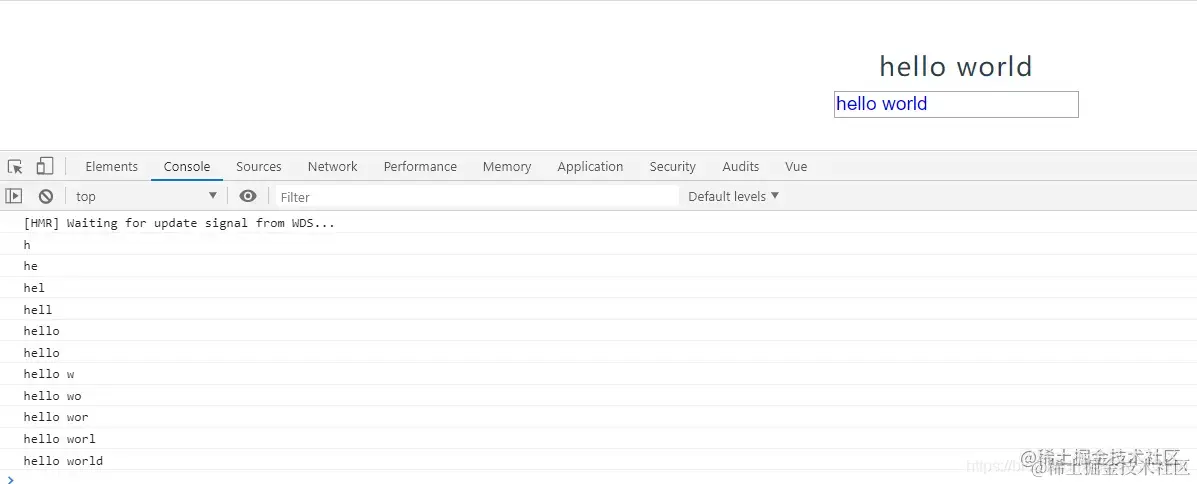This screenshot has width=1197, height=484.
Task: Click the hello world page heading
Action: coord(956,66)
